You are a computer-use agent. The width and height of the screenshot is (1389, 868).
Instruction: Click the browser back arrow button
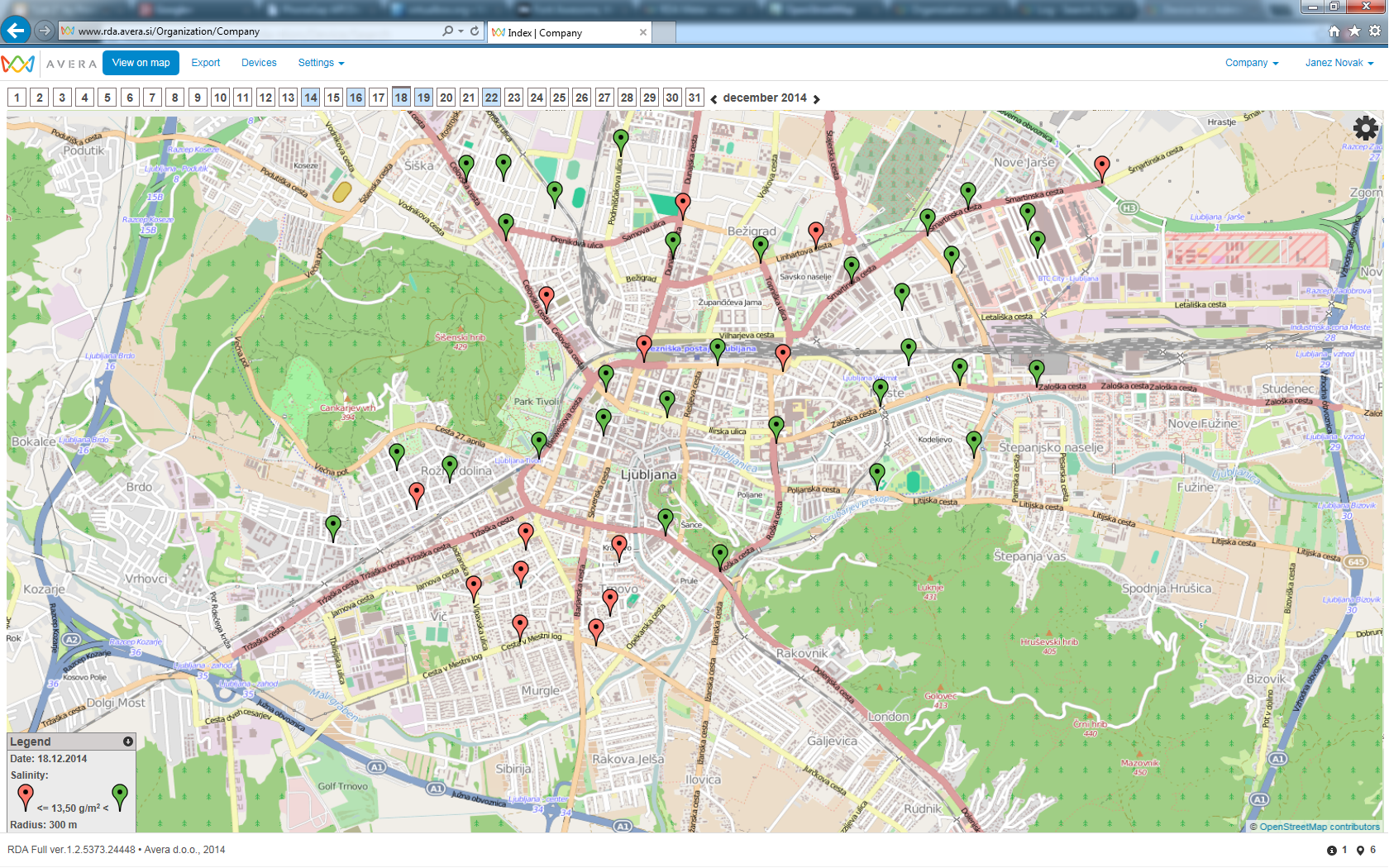point(16,31)
